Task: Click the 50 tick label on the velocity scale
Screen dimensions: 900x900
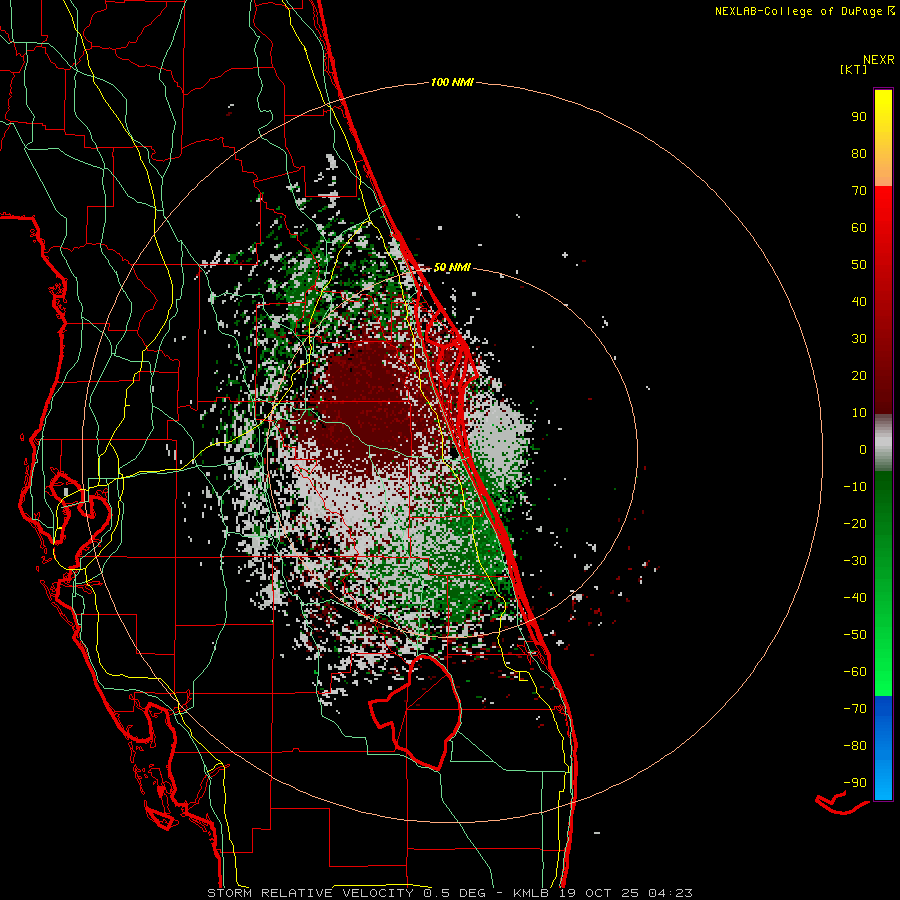Action: (859, 265)
